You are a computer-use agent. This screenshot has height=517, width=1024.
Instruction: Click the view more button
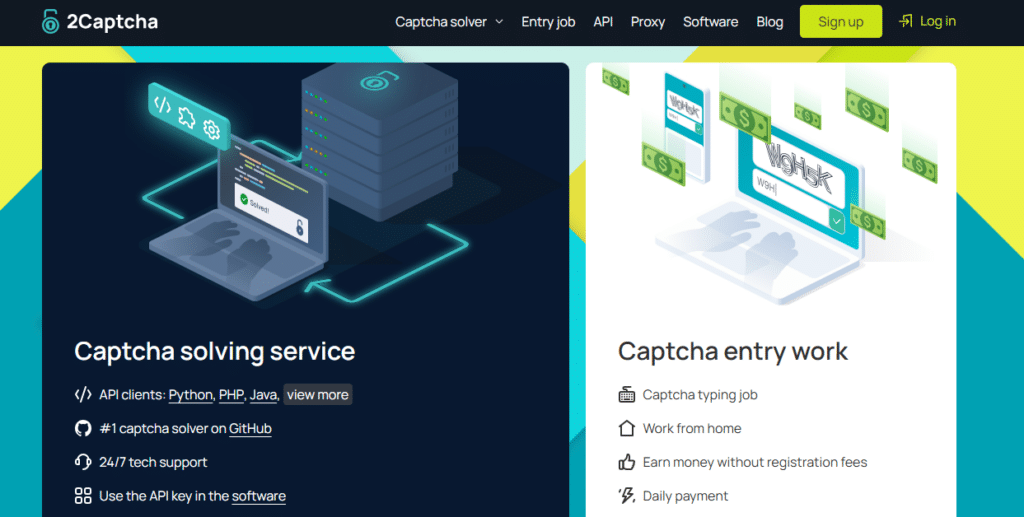pos(317,394)
